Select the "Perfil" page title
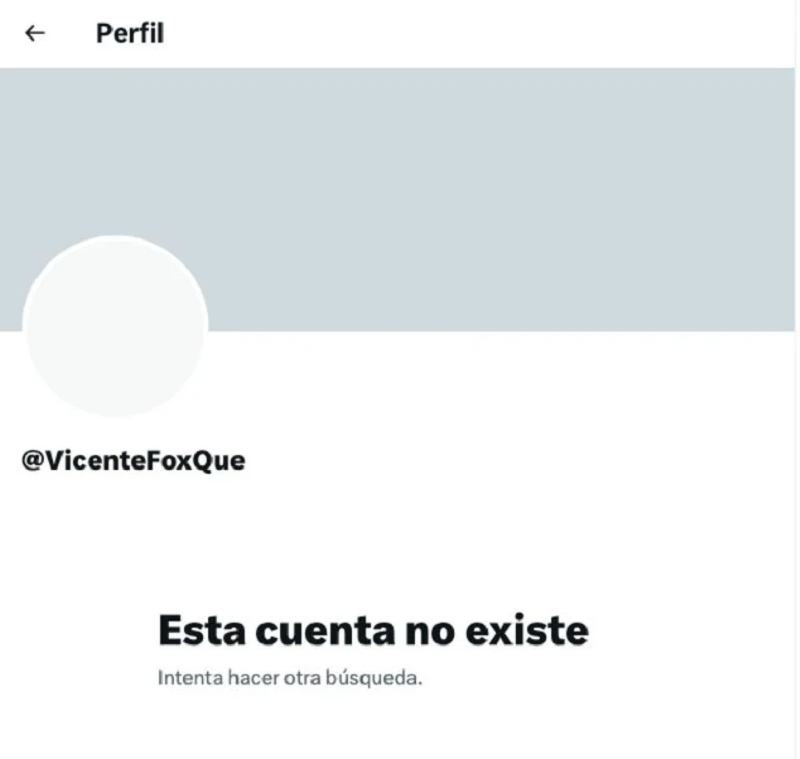This screenshot has width=800, height=759. [x=130, y=34]
